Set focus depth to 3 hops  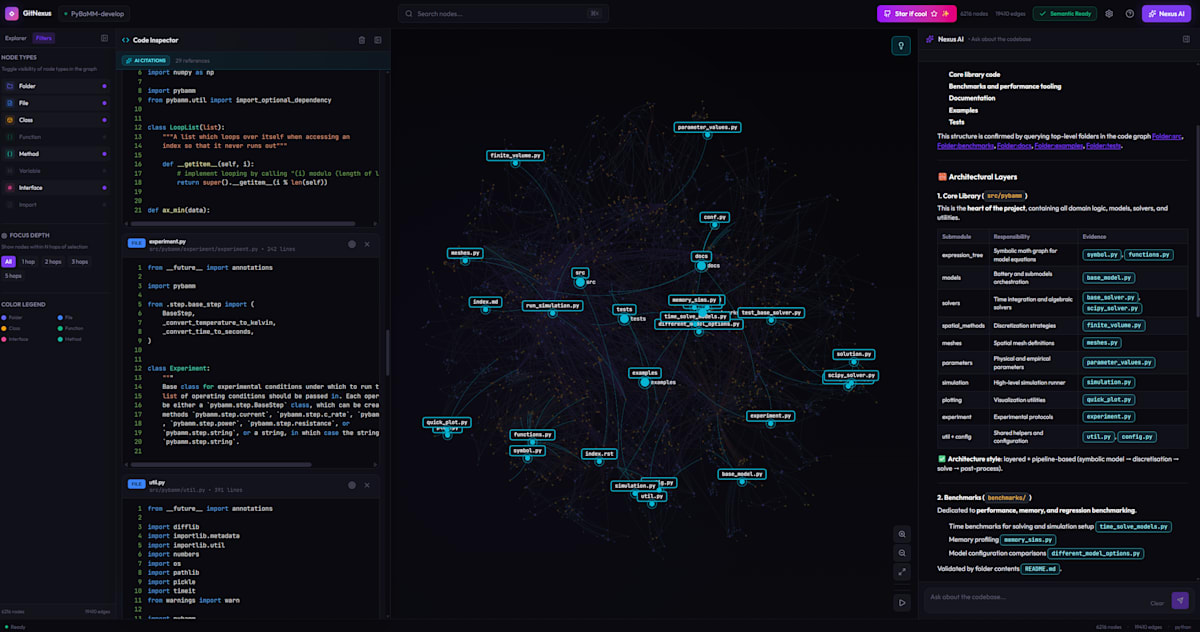79,262
